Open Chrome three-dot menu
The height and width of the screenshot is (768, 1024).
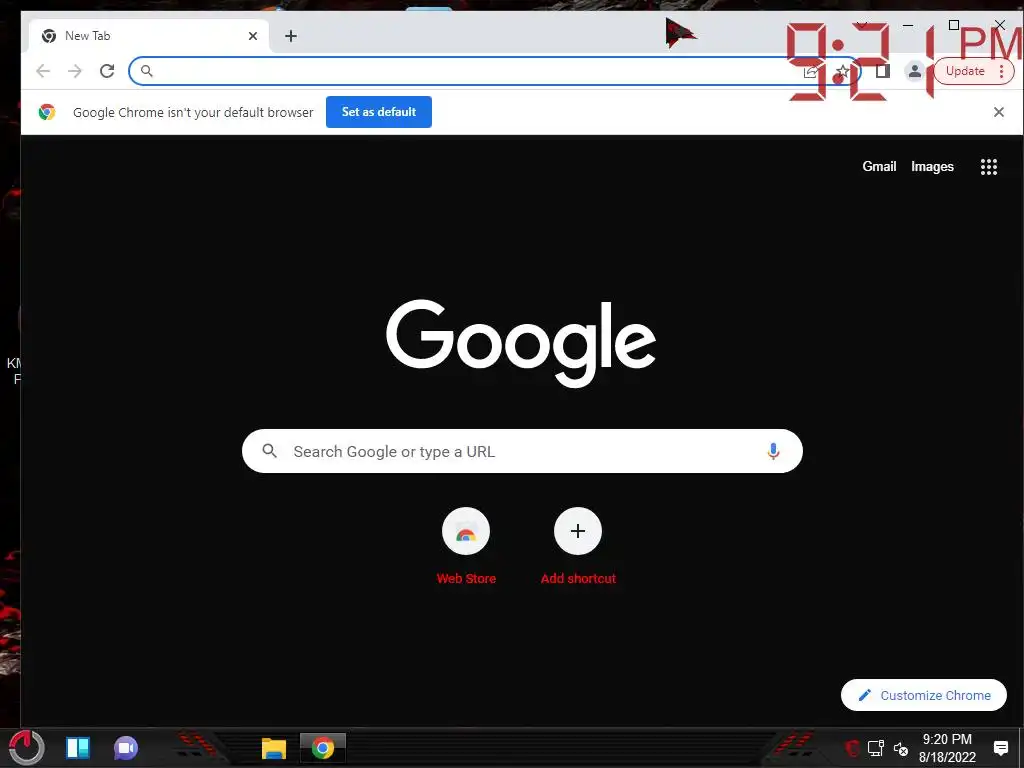(1001, 71)
